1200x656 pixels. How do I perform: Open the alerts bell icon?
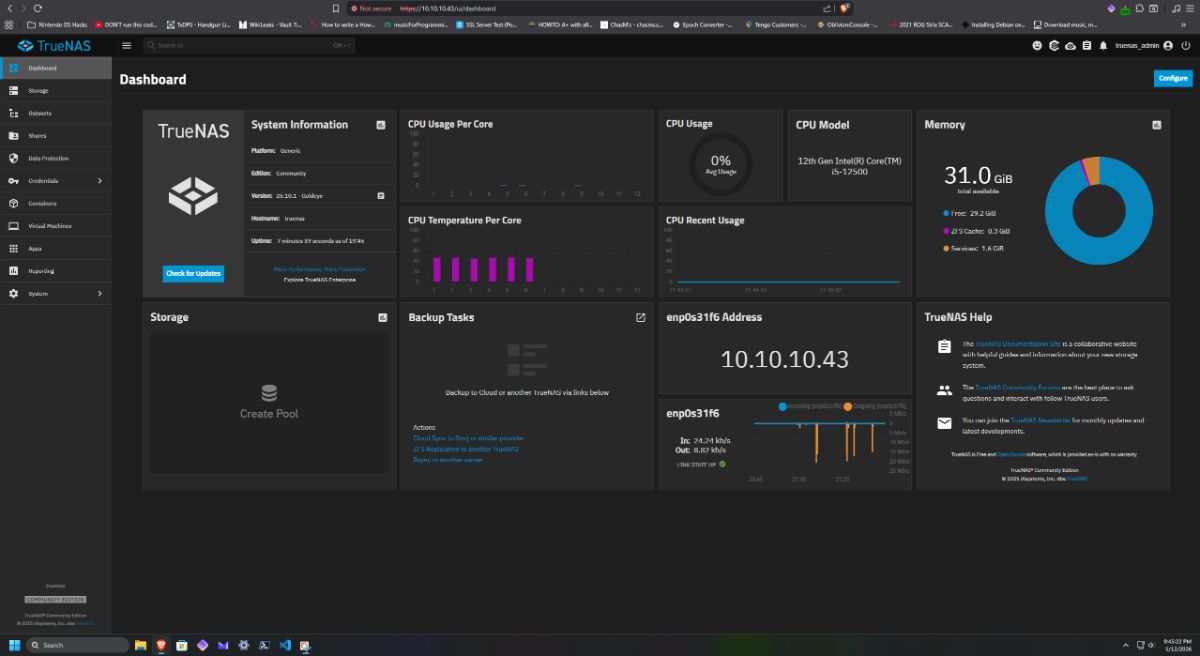pyautogui.click(x=1103, y=45)
